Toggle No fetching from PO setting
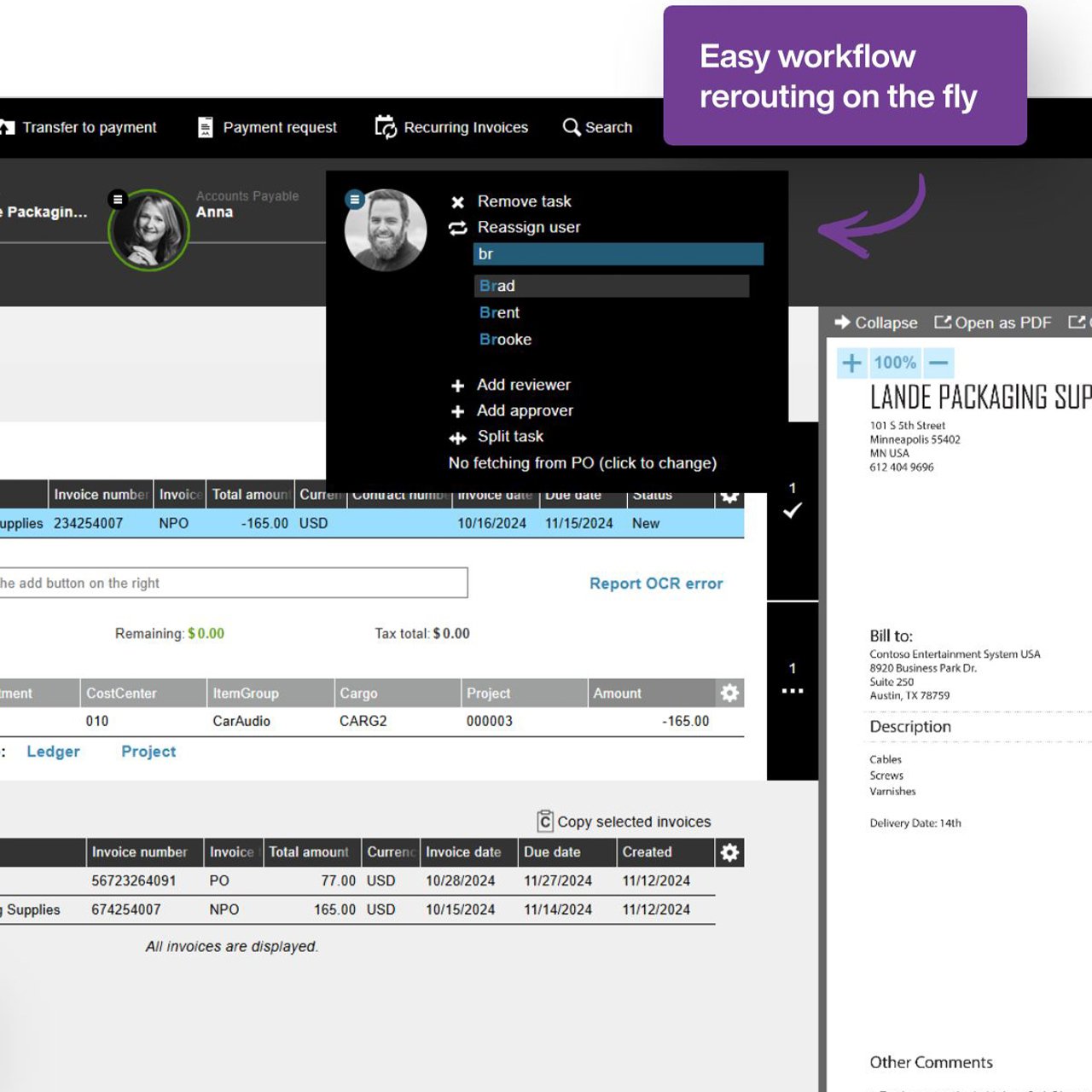Image resolution: width=1092 pixels, height=1092 pixels. tap(582, 463)
